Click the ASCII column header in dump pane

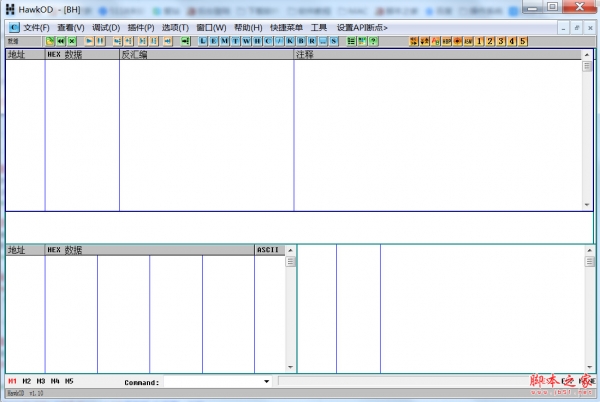(268, 249)
